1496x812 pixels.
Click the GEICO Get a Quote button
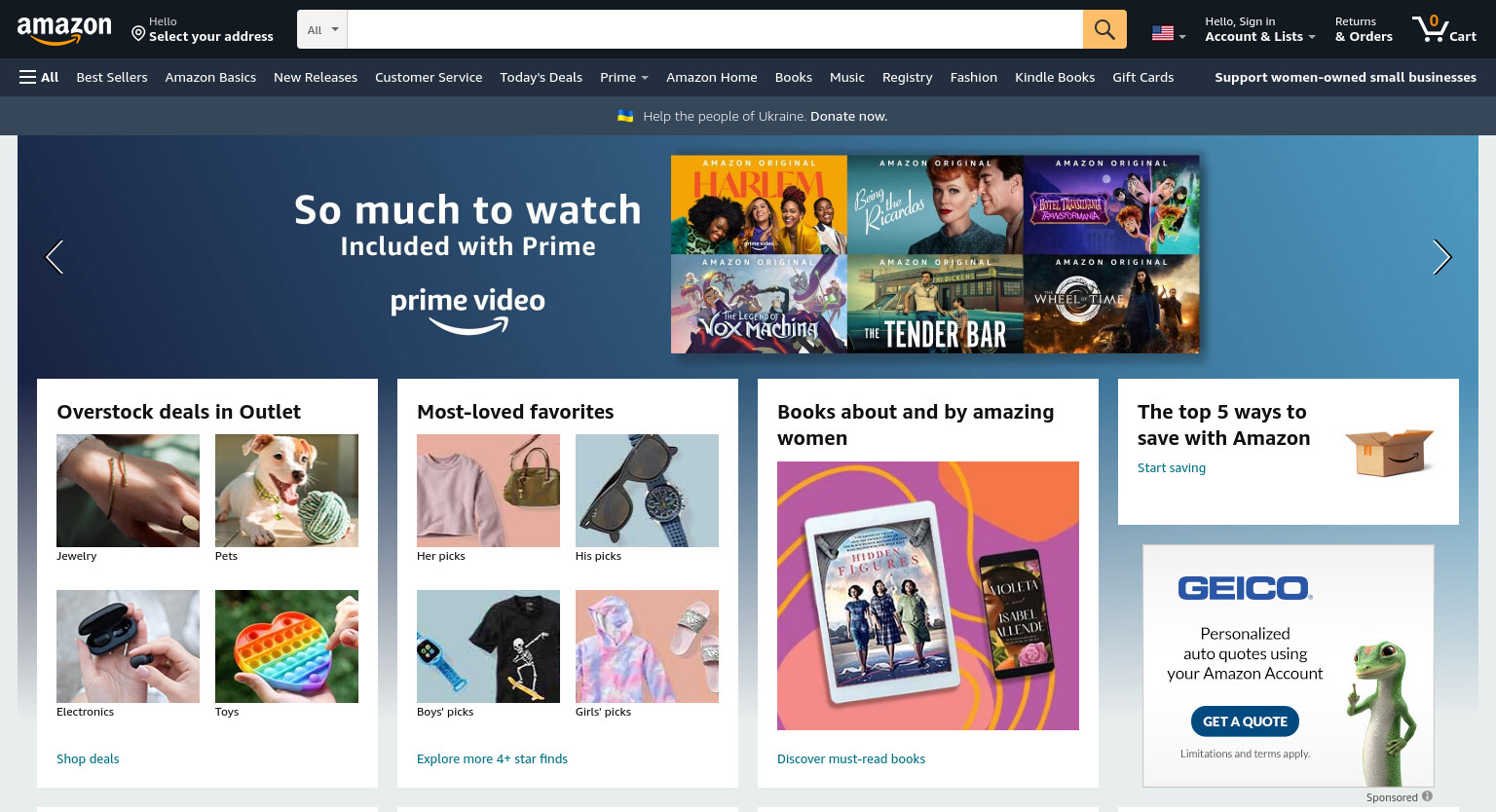coord(1245,721)
